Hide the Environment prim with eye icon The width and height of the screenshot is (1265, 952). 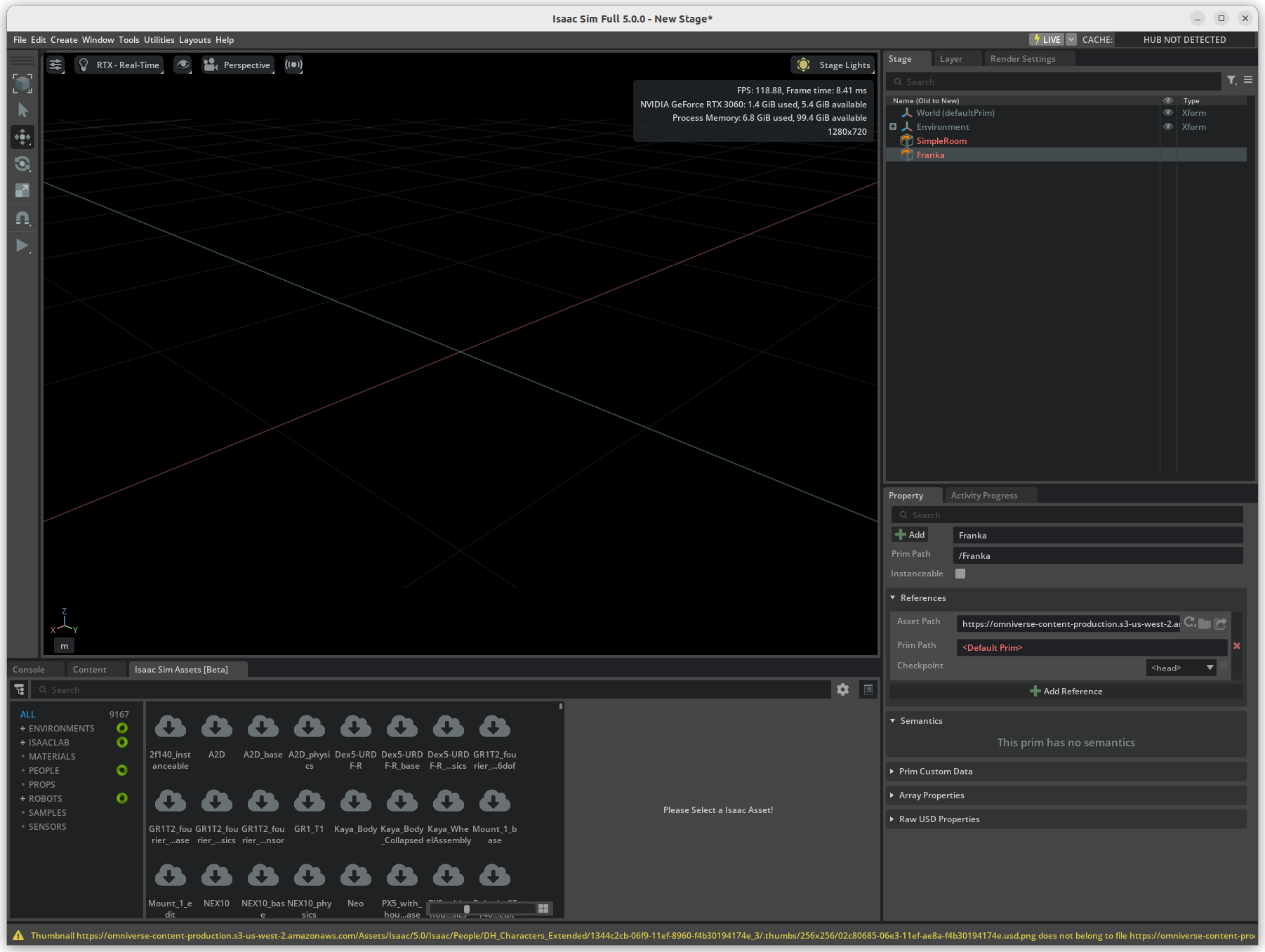point(1168,127)
